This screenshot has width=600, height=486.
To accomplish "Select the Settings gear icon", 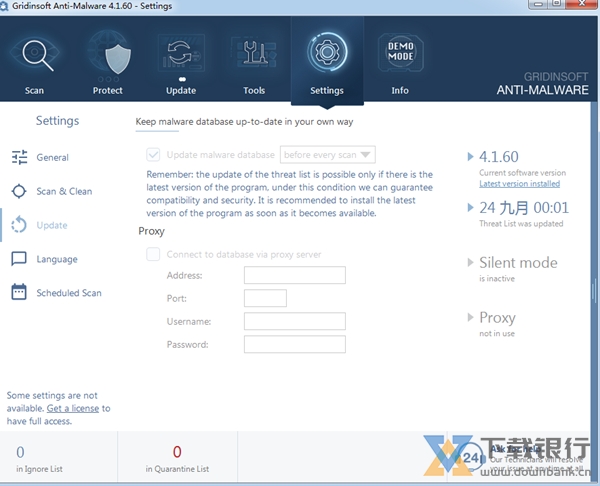I will [x=327, y=52].
